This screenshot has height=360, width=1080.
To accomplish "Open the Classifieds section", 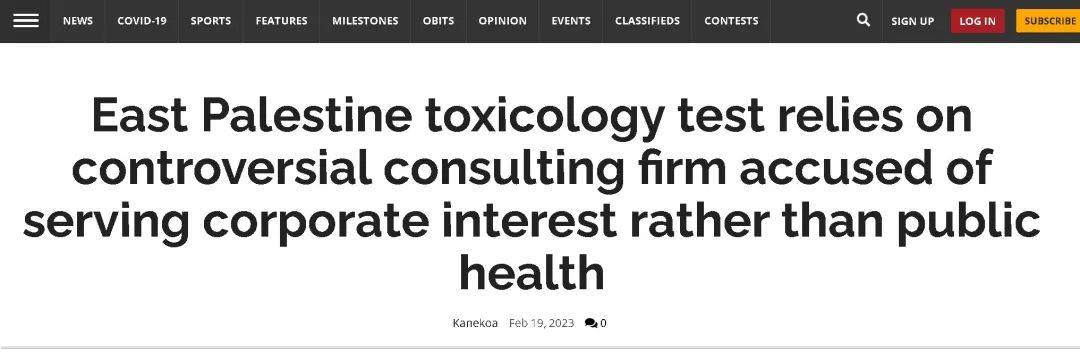I will pos(648,21).
